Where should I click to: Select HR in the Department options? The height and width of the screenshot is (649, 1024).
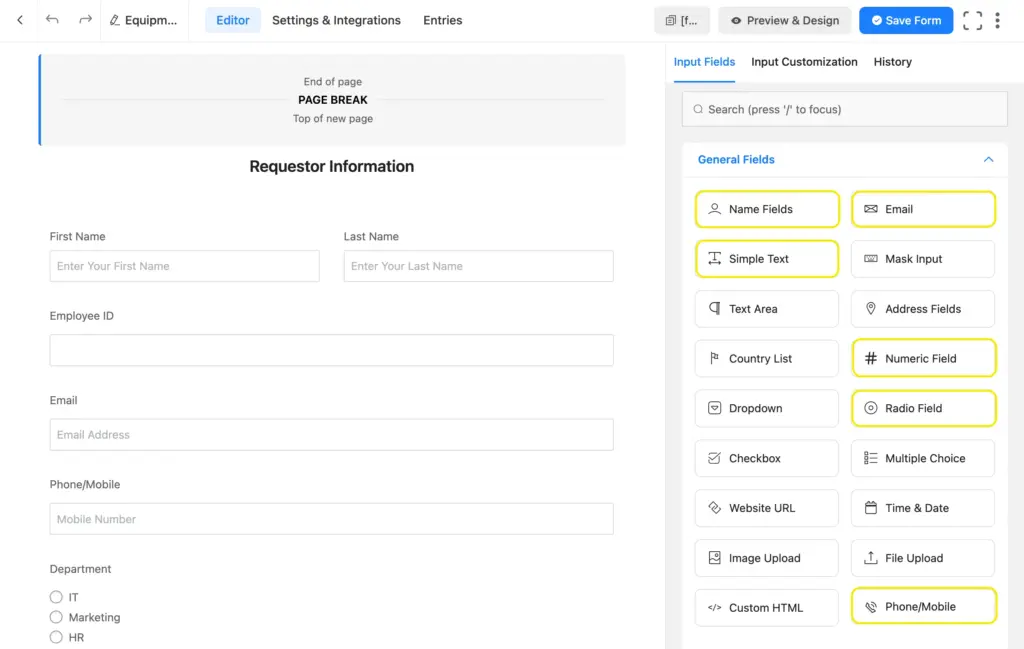[x=56, y=637]
